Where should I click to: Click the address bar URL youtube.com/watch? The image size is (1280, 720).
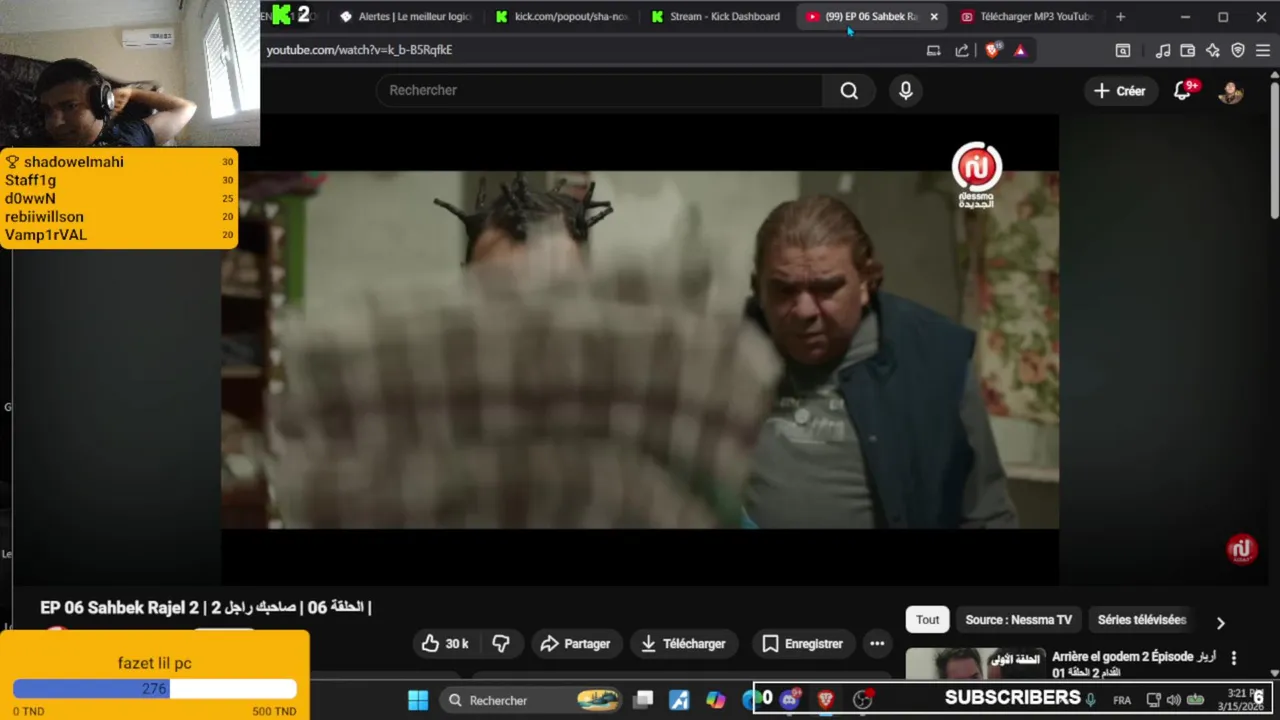coord(359,50)
